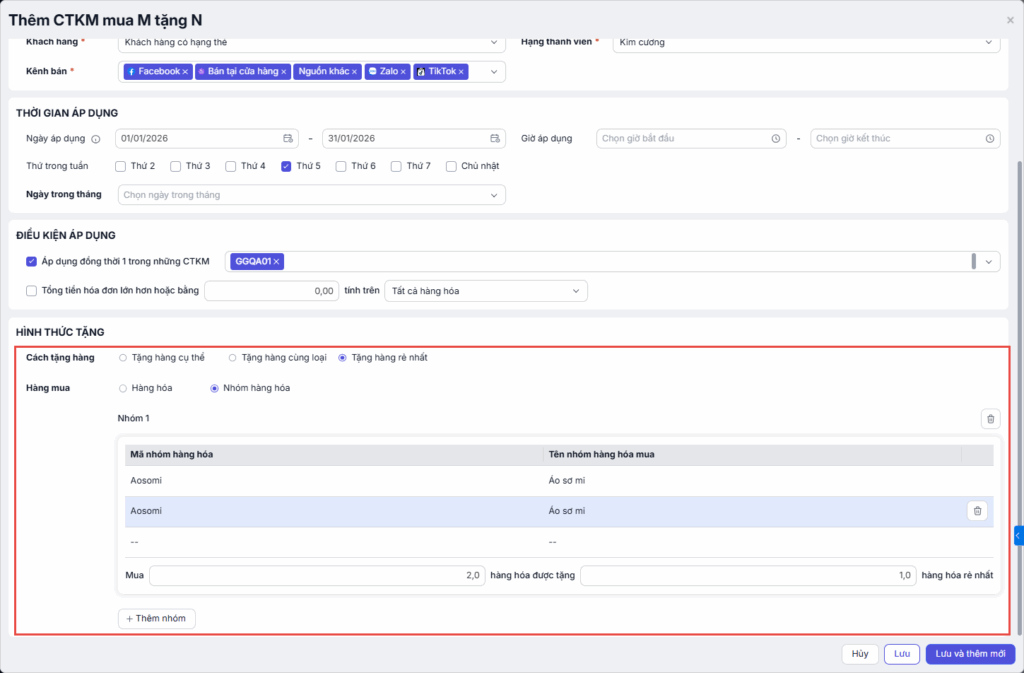The height and width of the screenshot is (673, 1024).
Task: Uncheck the Thứ 5 weekday checkbox
Action: [x=287, y=166]
